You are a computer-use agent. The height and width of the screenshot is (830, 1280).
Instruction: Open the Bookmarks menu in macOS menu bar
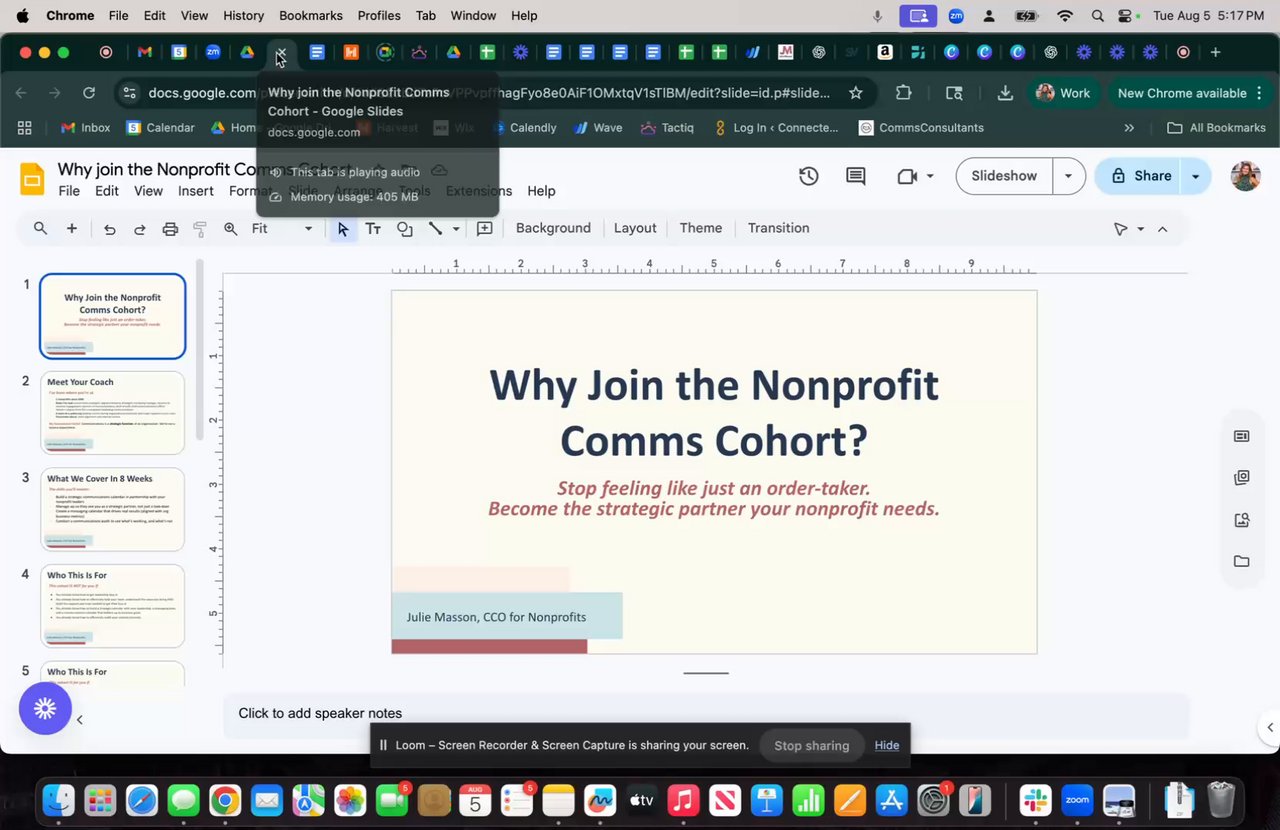(x=311, y=16)
